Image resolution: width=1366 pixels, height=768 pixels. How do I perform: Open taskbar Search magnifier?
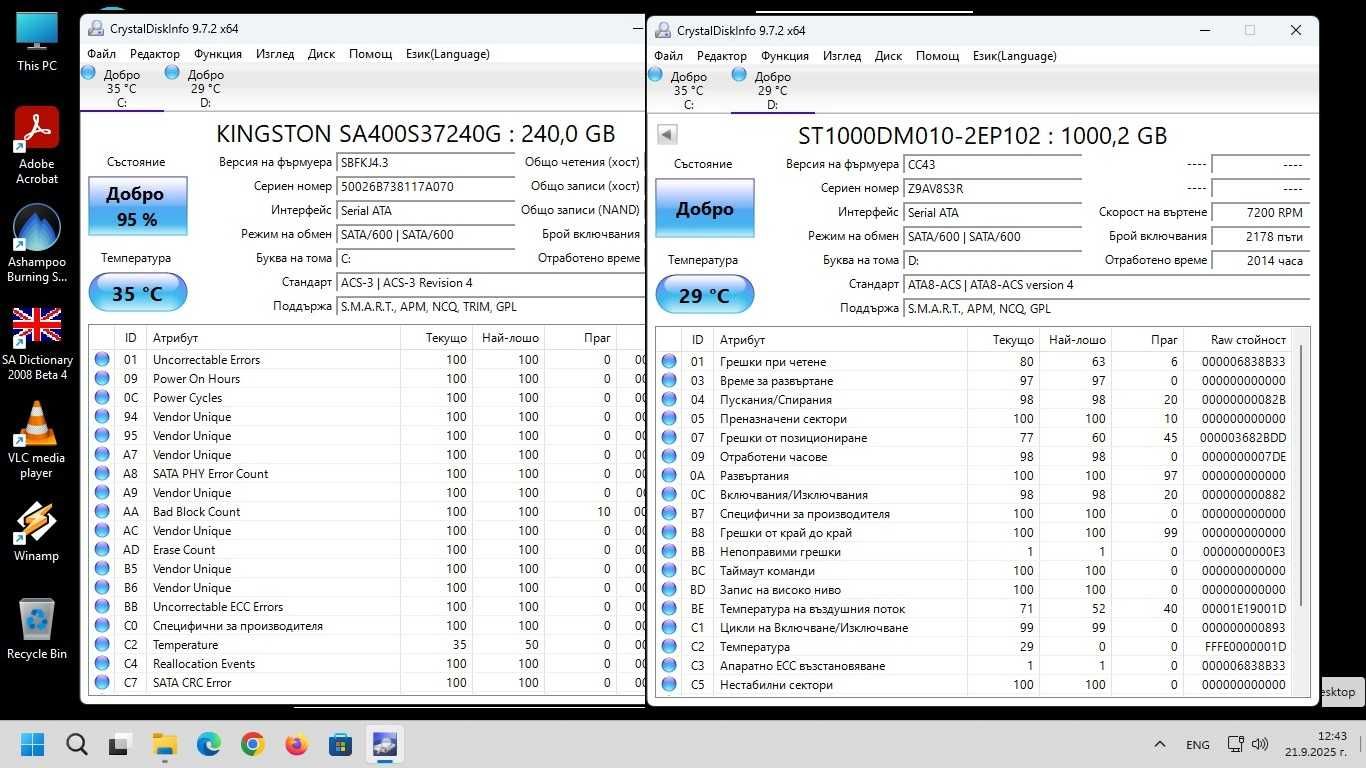77,744
